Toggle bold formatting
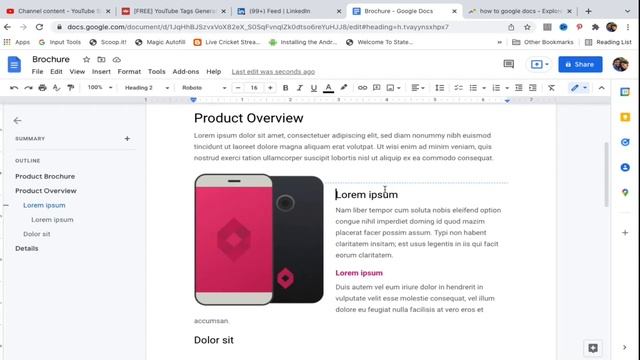 tap(285, 88)
